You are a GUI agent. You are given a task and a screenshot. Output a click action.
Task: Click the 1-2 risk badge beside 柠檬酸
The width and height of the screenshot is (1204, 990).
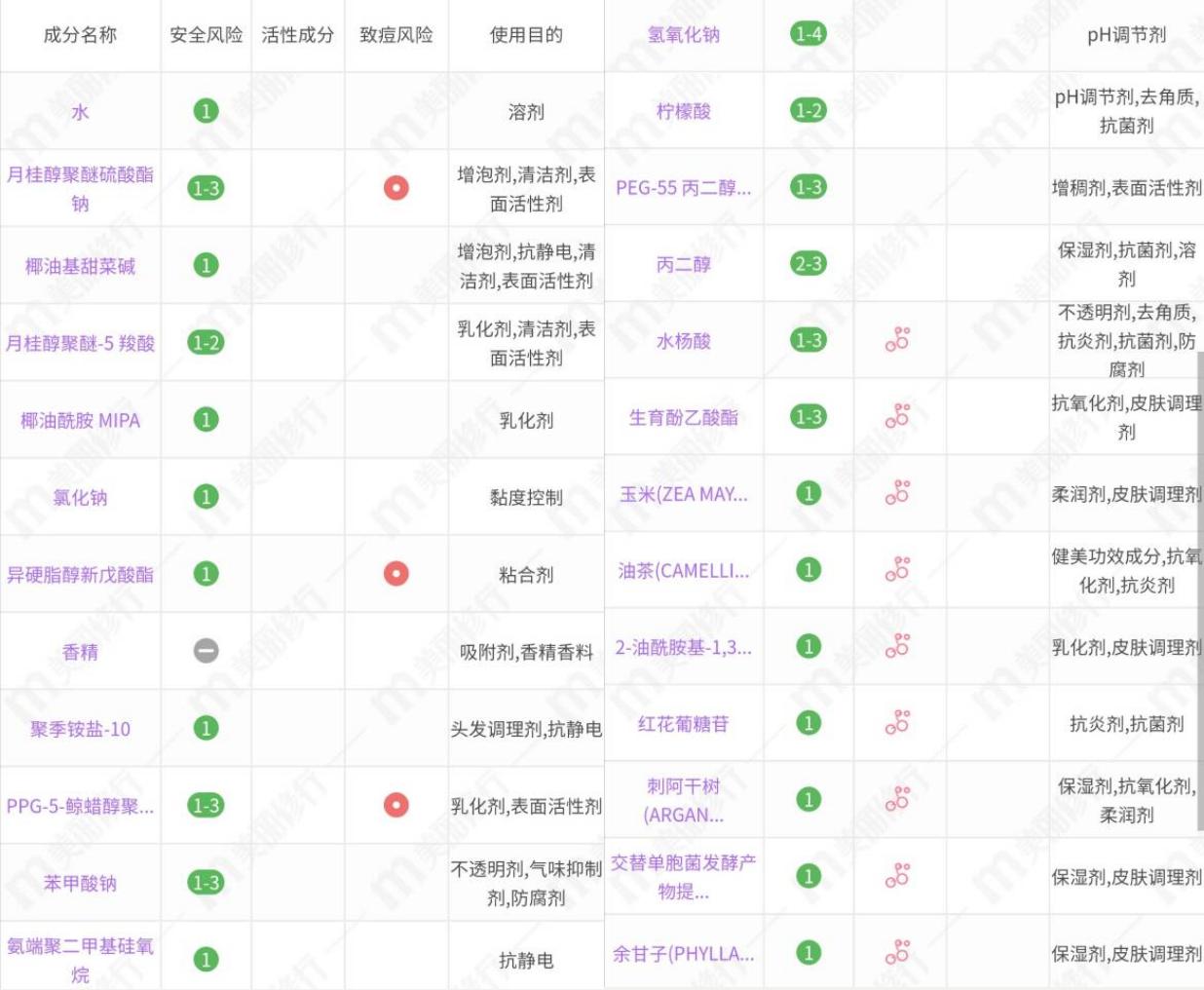(x=807, y=110)
